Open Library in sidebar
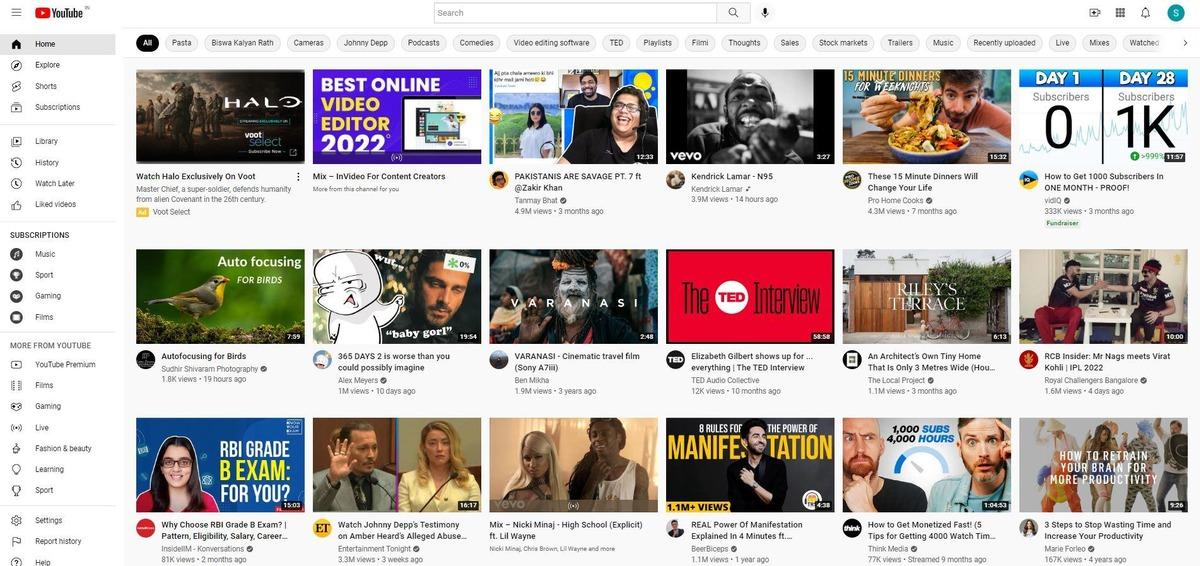Screen dimensions: 1200x566 (58, 141)
